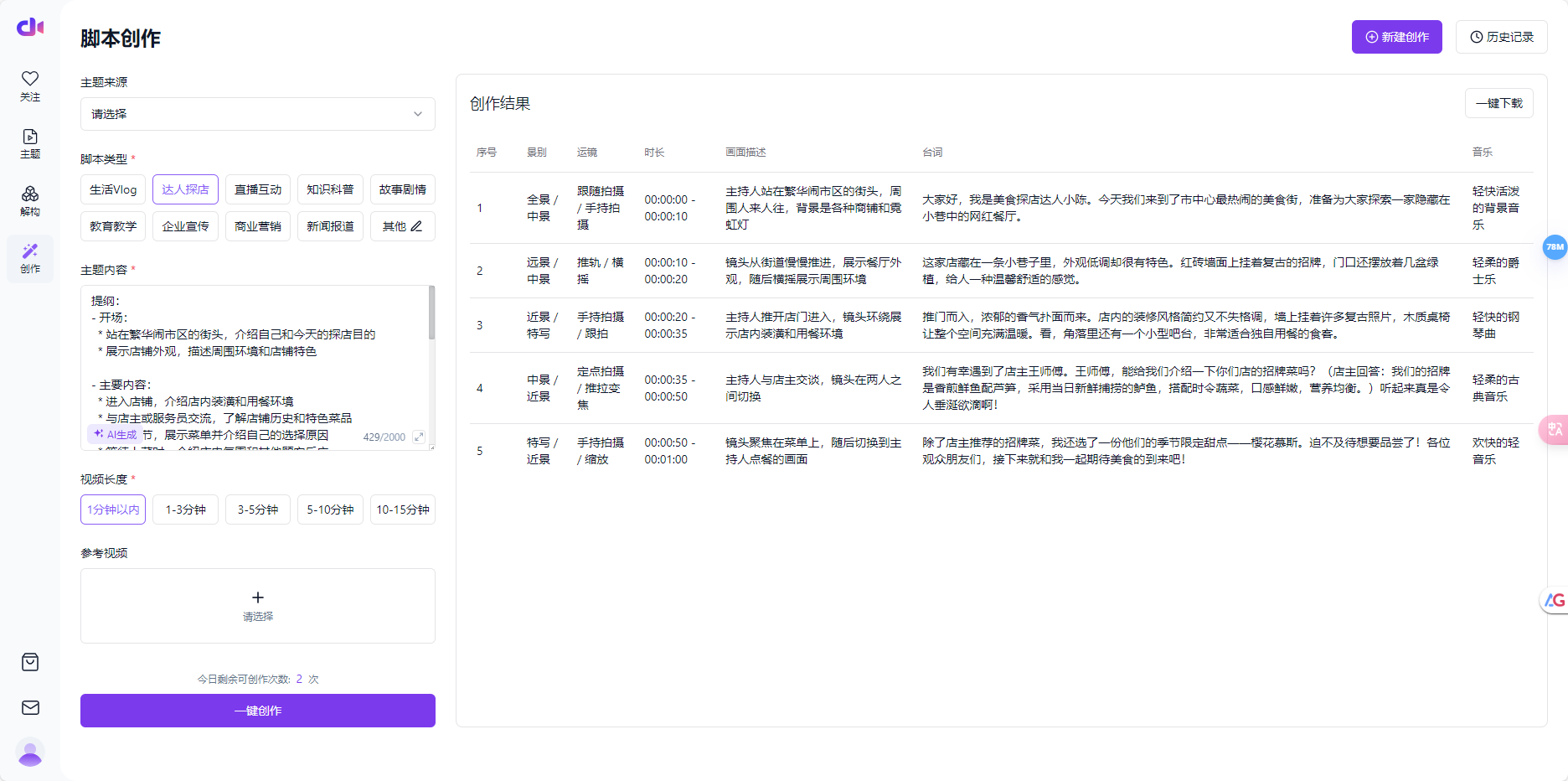
Task: Switch to the 商业营销 category
Action: [257, 226]
